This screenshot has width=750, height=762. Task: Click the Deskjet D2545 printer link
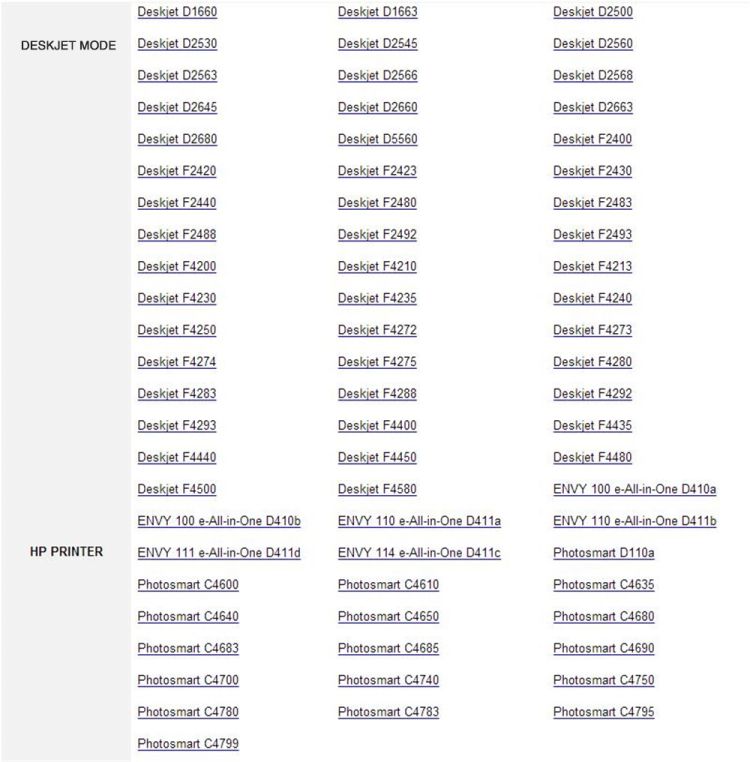point(377,44)
